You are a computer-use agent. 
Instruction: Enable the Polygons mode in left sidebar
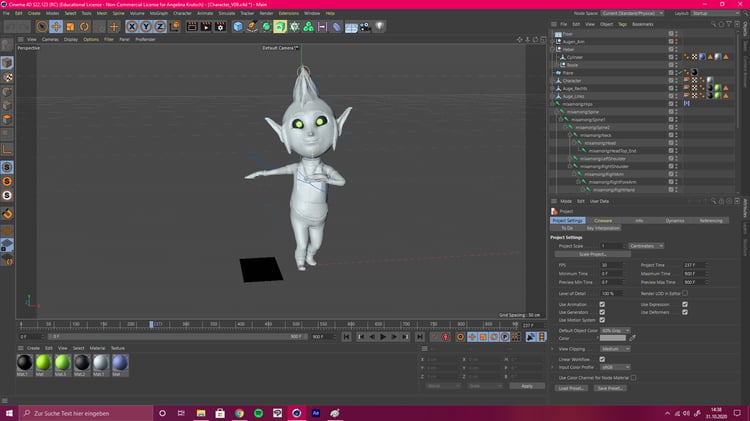pyautogui.click(x=7, y=120)
